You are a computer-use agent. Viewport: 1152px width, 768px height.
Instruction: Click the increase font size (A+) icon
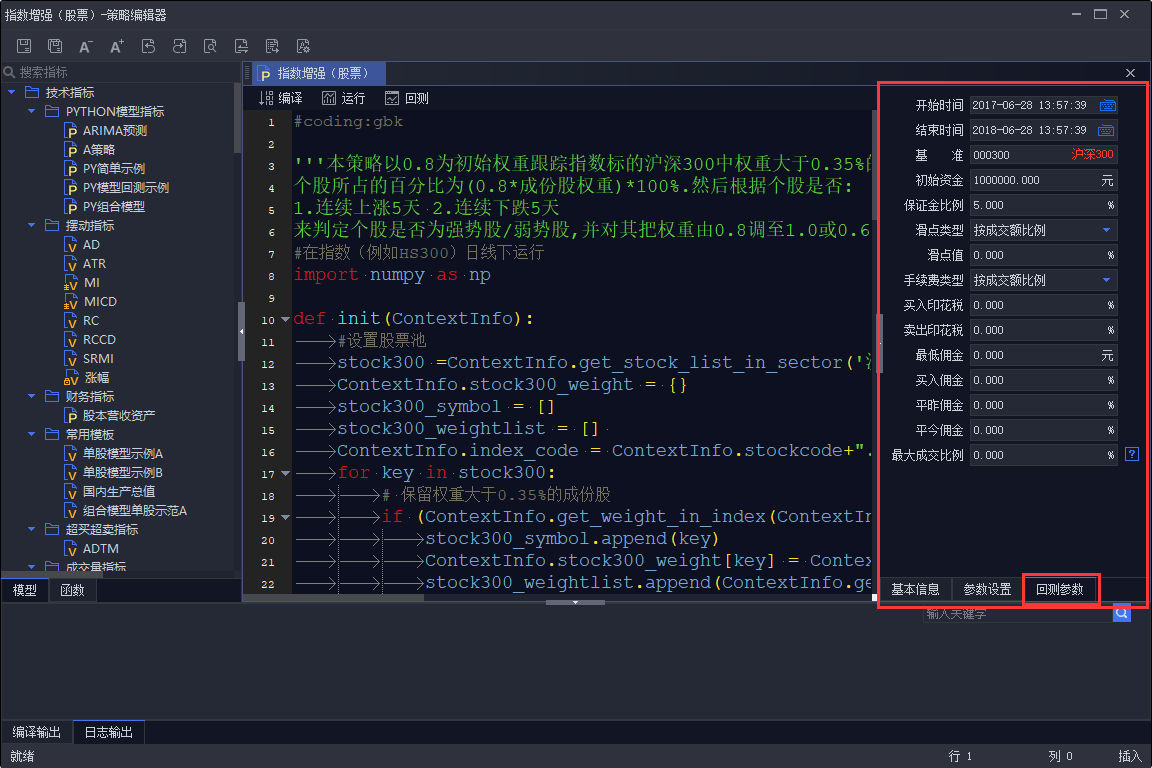click(x=117, y=46)
